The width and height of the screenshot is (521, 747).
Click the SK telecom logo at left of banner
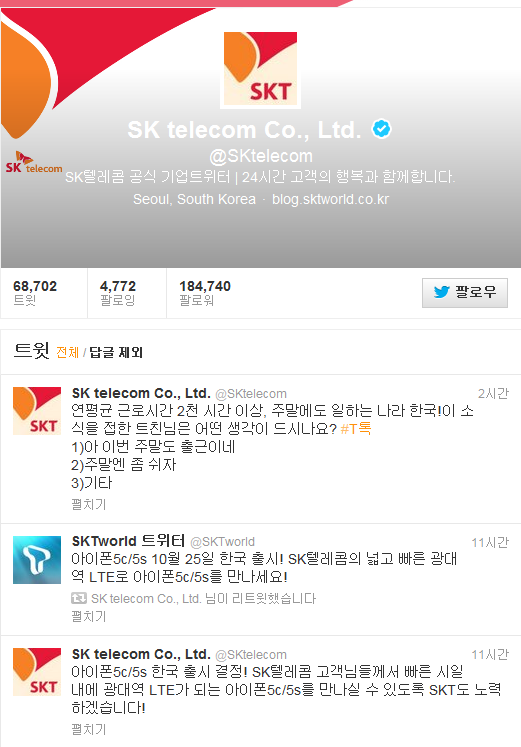coord(34,162)
